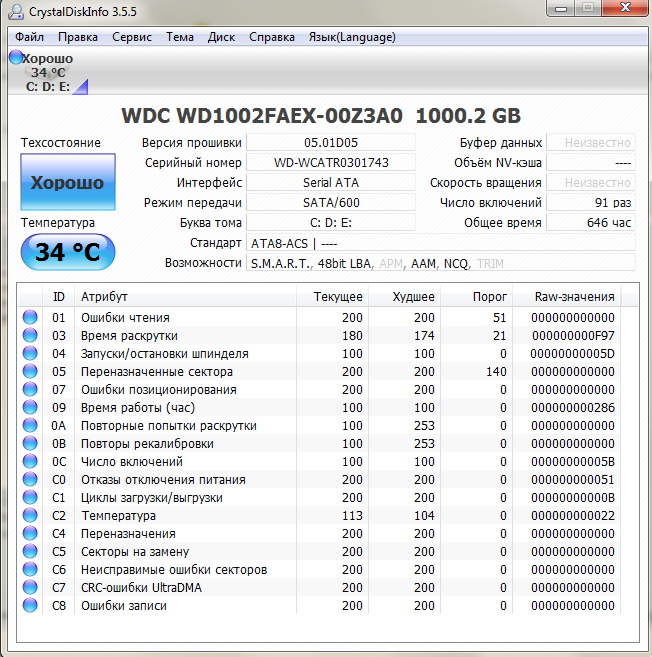652x657 pixels.
Task: Click status orb for Ошибки чтения attribute
Action: pos(31,317)
